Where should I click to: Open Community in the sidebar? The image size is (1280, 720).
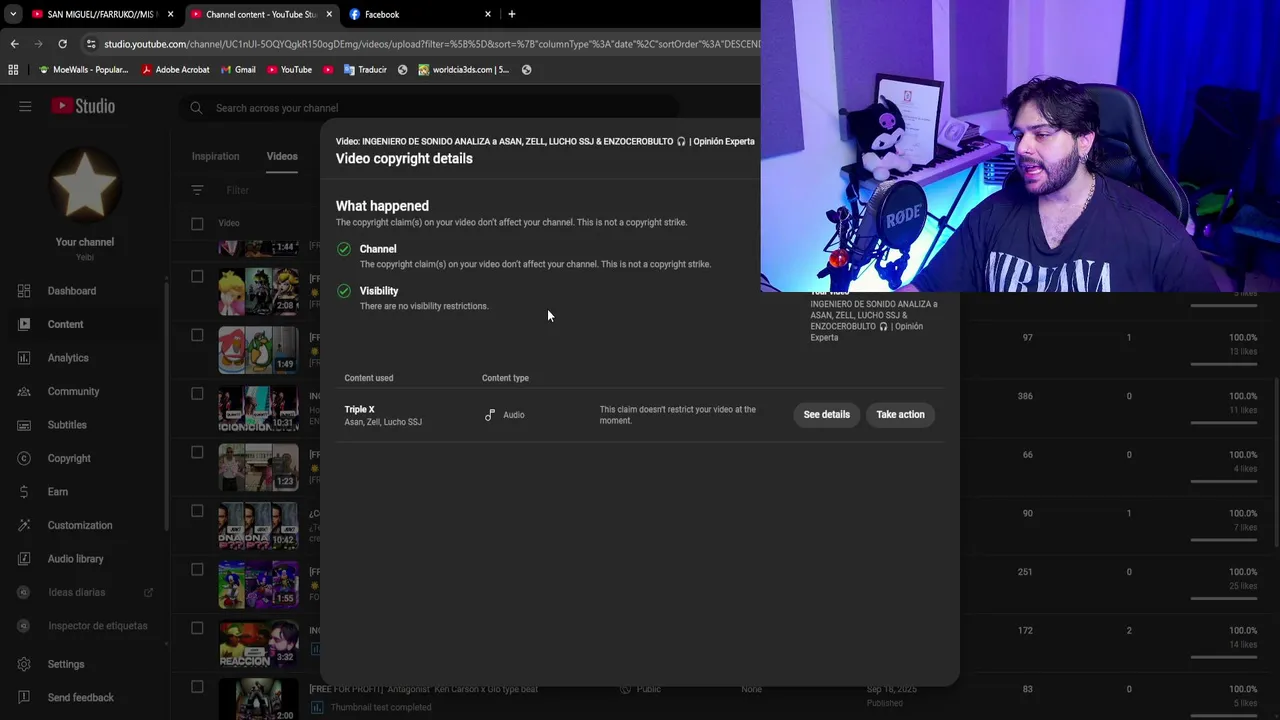coord(73,391)
